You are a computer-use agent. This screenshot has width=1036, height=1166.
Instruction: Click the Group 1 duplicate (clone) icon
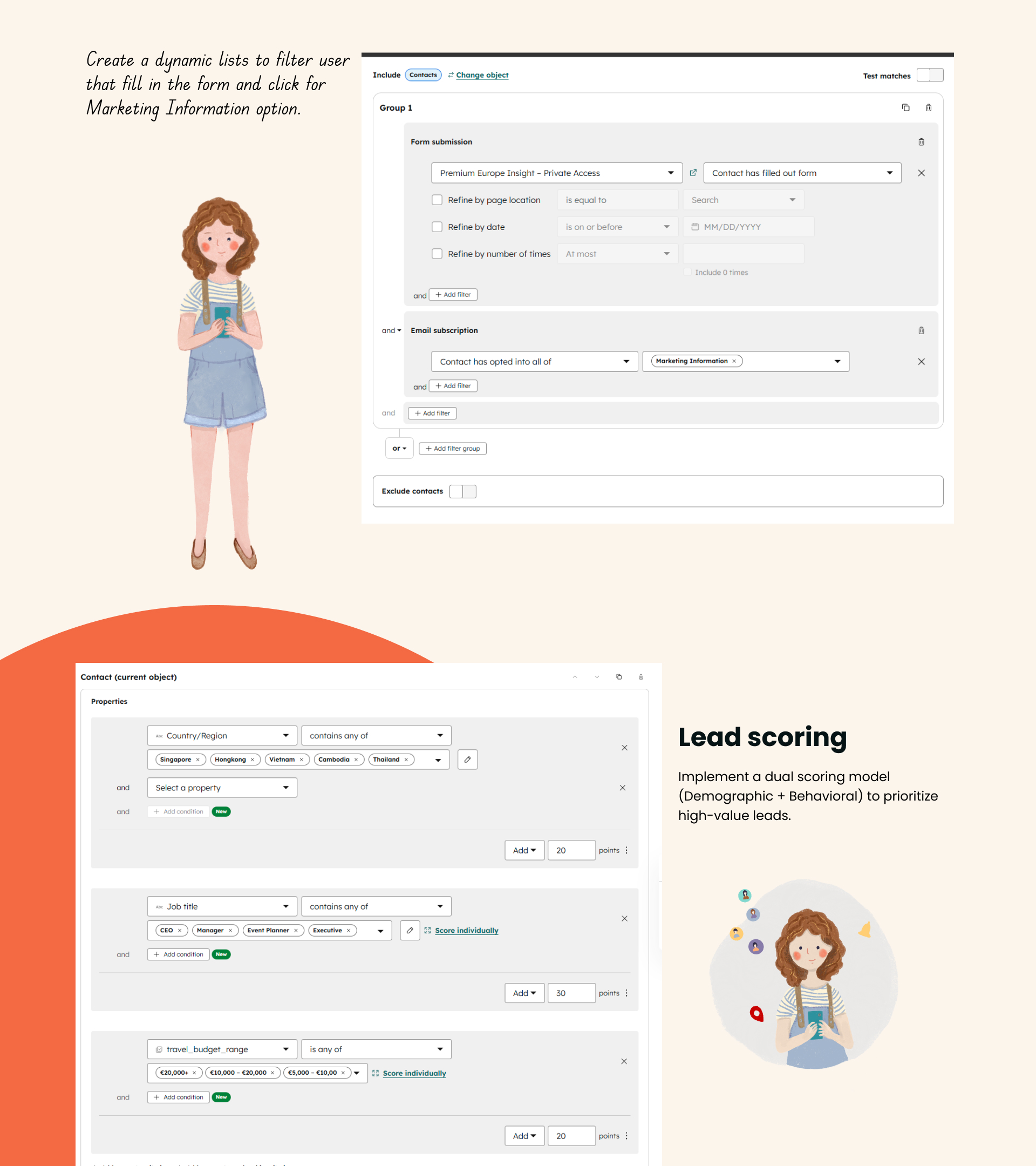point(905,108)
